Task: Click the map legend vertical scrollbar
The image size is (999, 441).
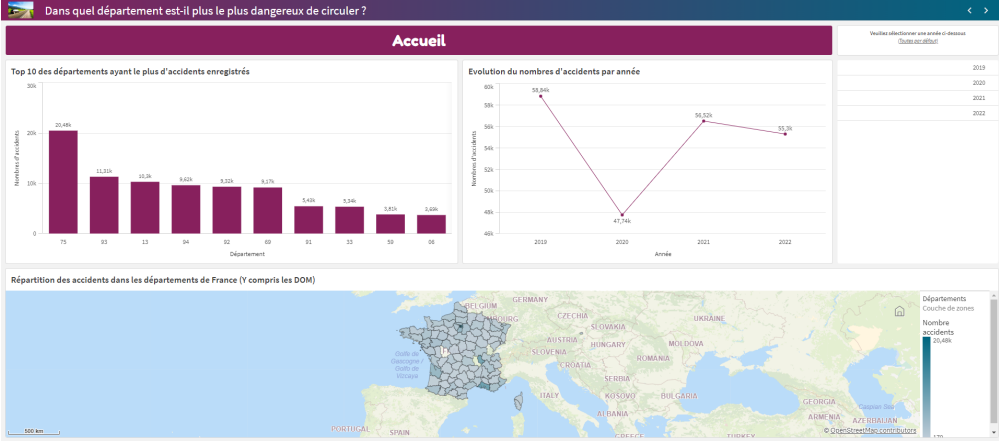Action: pos(992,360)
